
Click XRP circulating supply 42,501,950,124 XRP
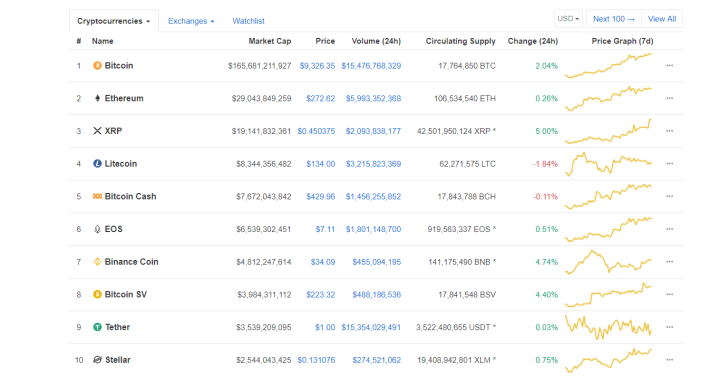click(x=454, y=131)
